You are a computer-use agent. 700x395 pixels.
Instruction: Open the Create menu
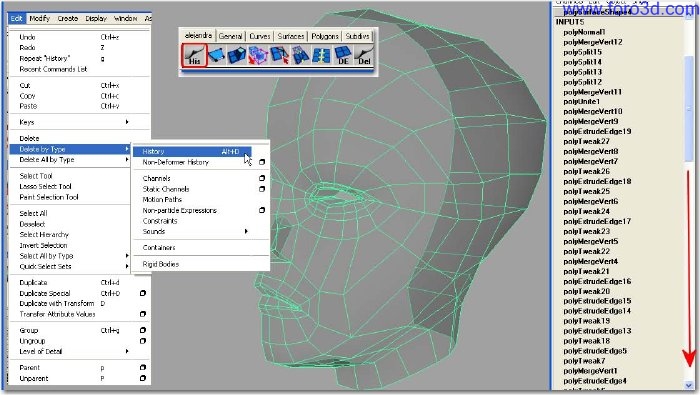pos(67,18)
